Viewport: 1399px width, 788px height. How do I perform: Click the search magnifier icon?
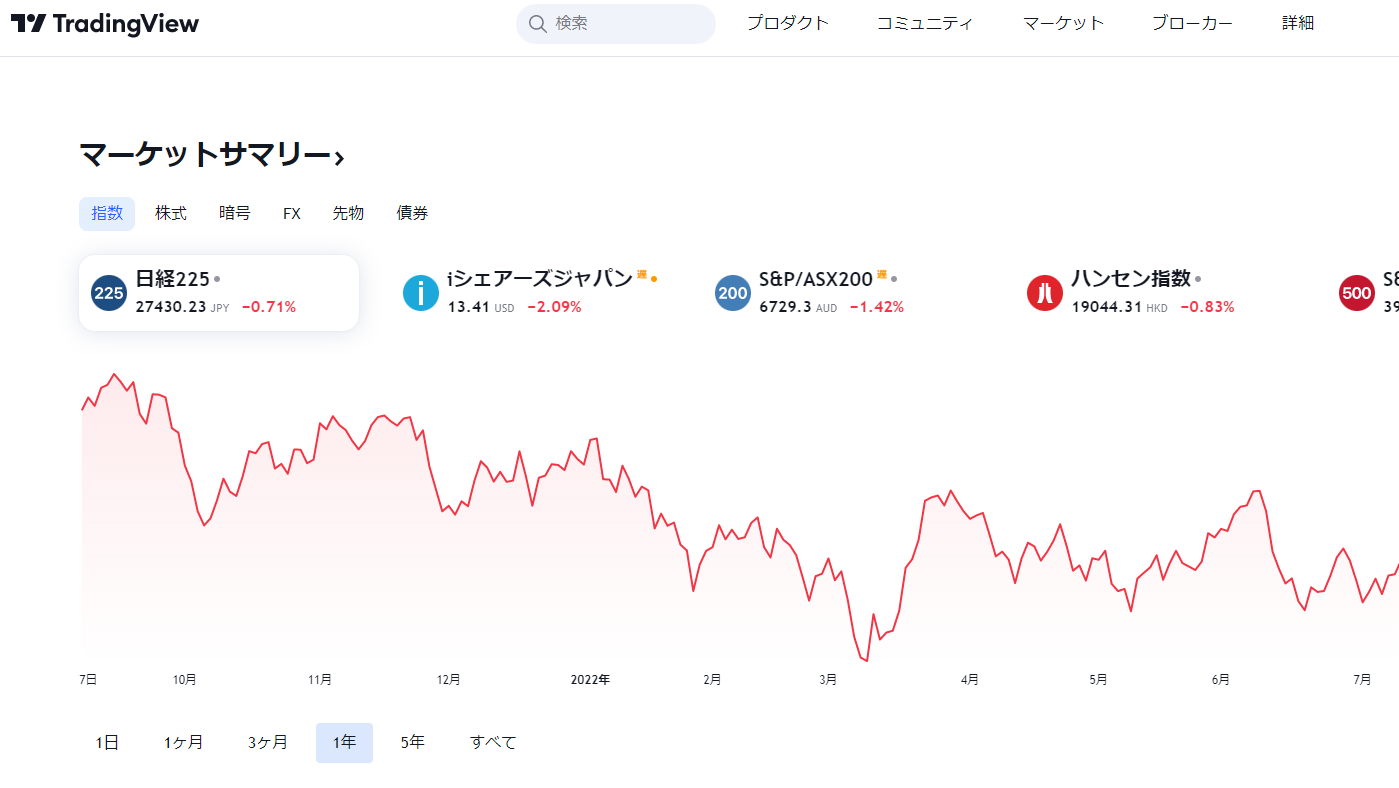pos(539,23)
